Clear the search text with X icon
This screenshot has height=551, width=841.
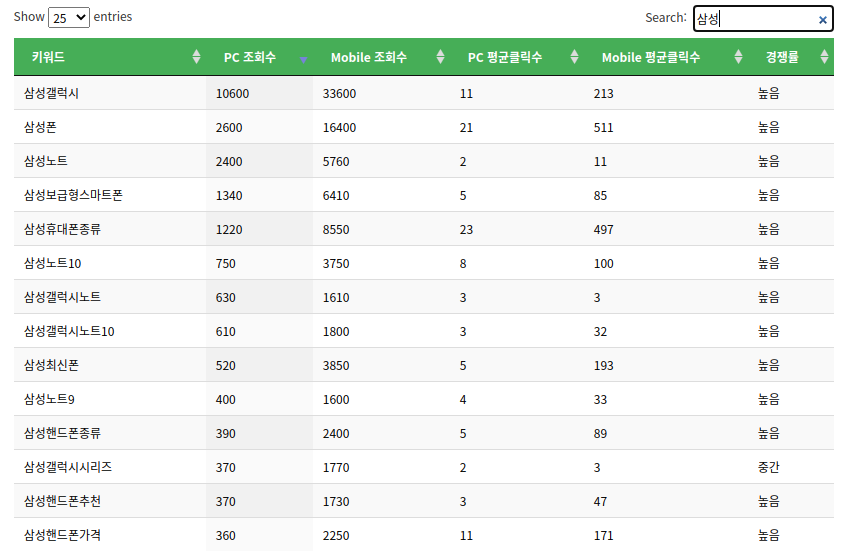pyautogui.click(x=822, y=20)
